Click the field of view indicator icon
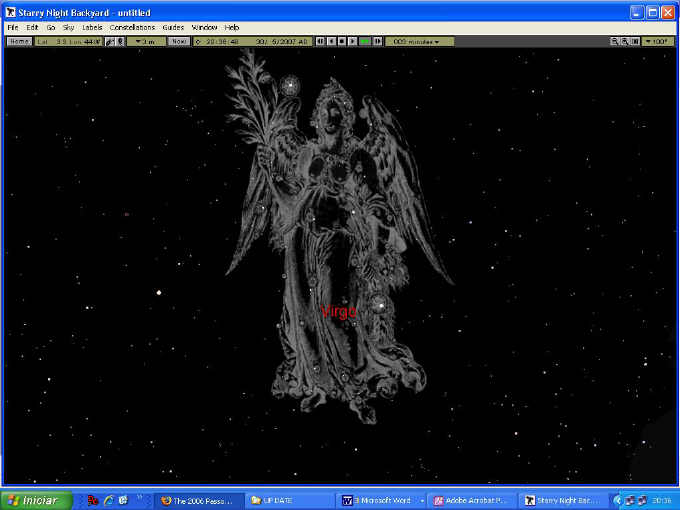The image size is (680, 510). tap(635, 42)
